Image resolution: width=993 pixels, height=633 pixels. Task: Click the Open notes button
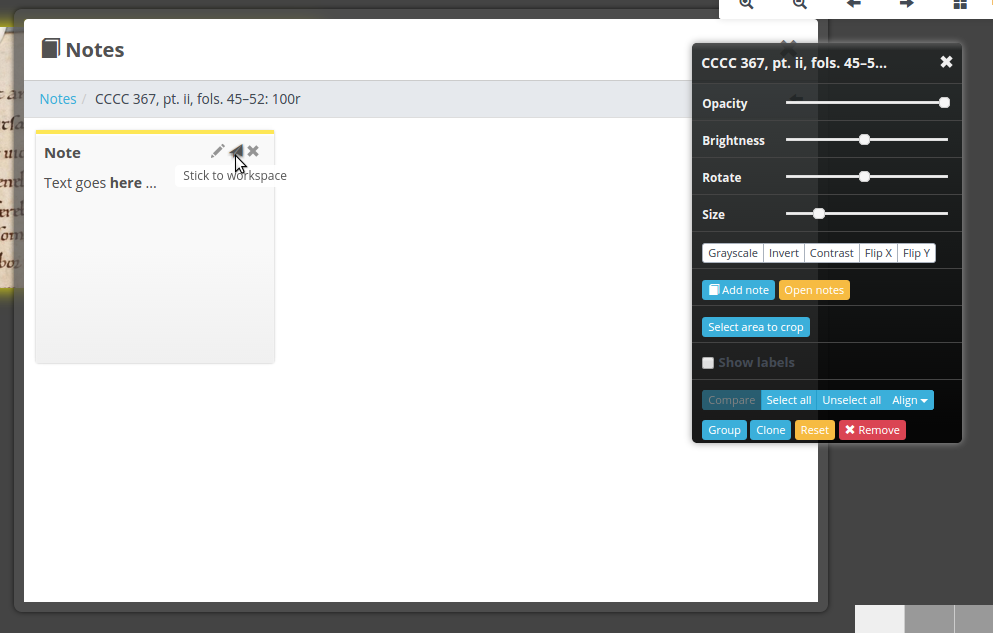(814, 290)
